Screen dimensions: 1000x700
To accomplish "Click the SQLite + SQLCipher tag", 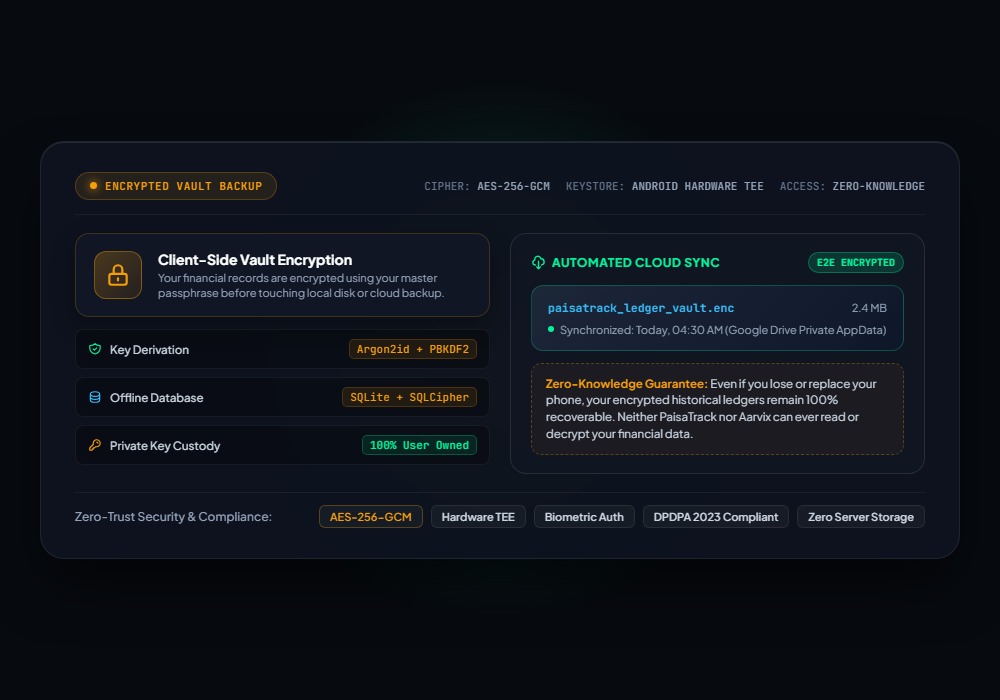I will point(409,397).
